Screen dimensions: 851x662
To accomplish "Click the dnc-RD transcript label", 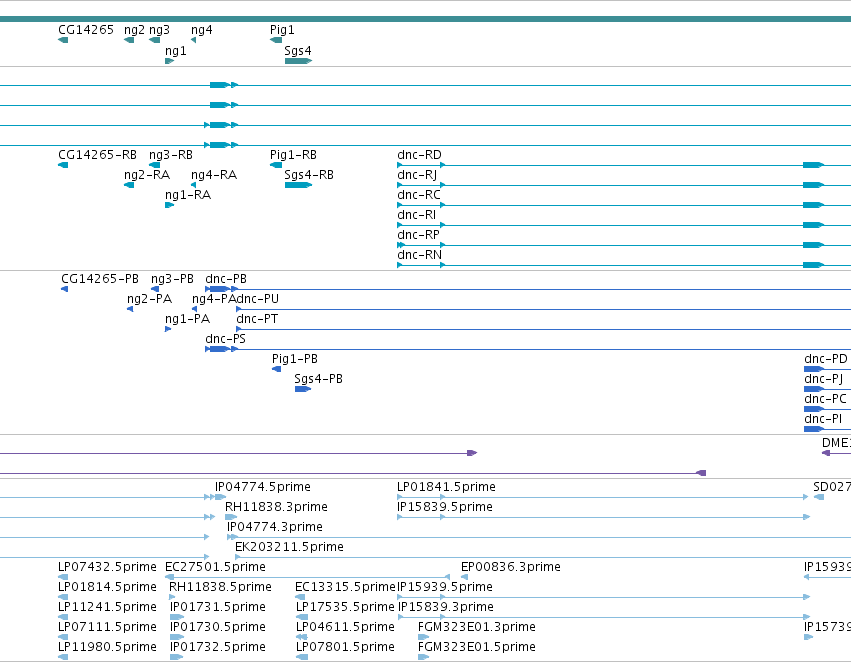I will tap(420, 155).
